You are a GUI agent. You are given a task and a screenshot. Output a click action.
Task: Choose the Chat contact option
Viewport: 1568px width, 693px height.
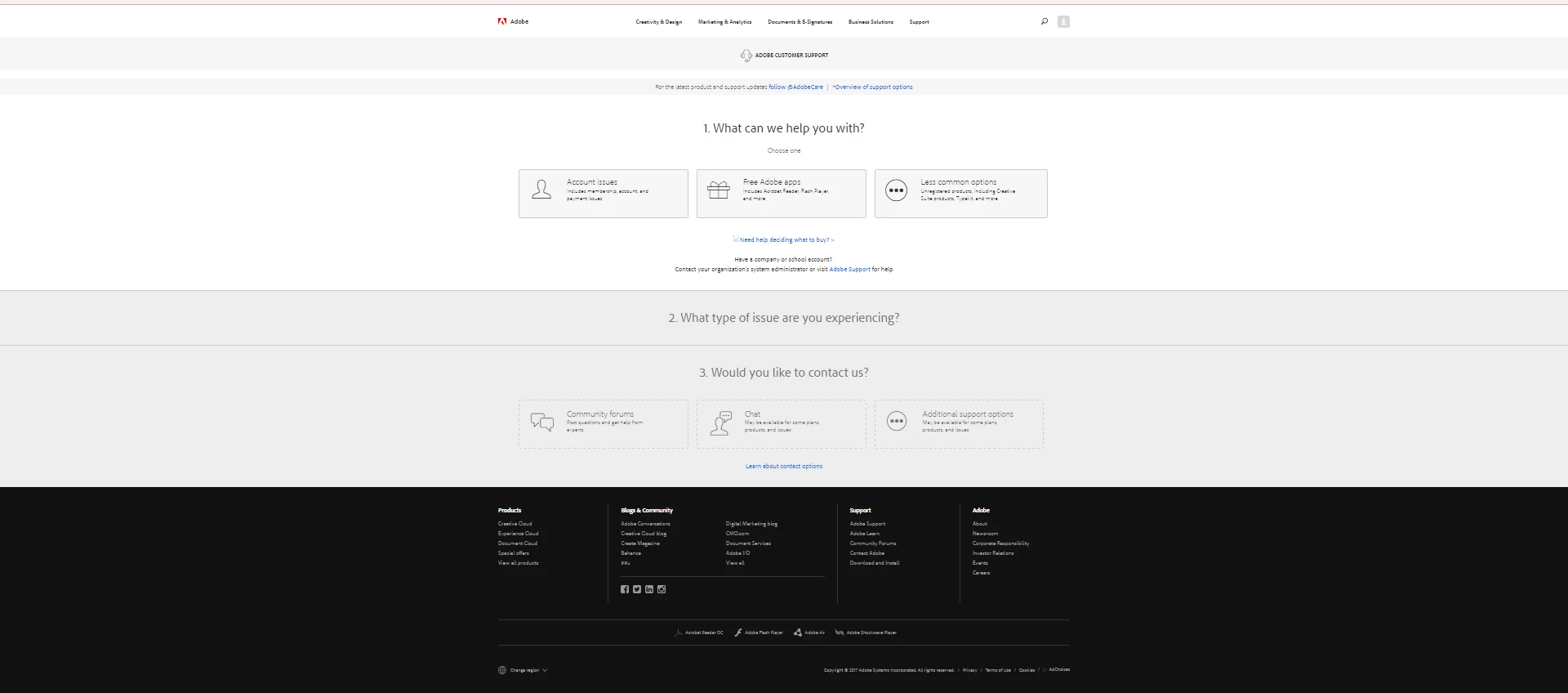(782, 424)
